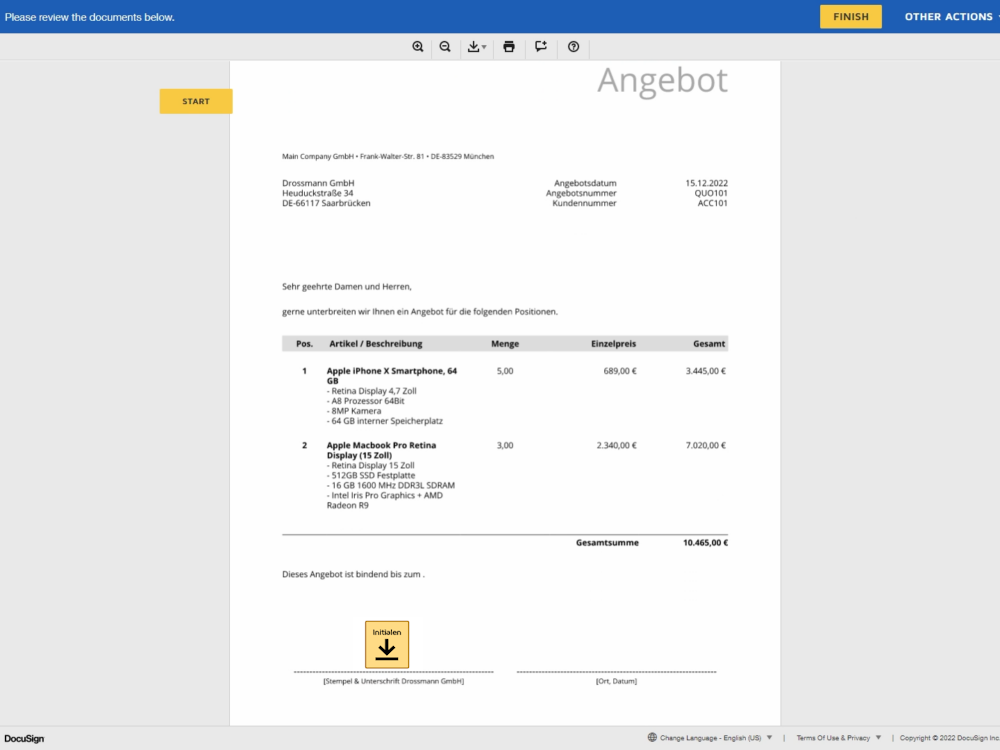The height and width of the screenshot is (750, 1000).
Task: Select quote number QUO101
Action: (x=711, y=193)
